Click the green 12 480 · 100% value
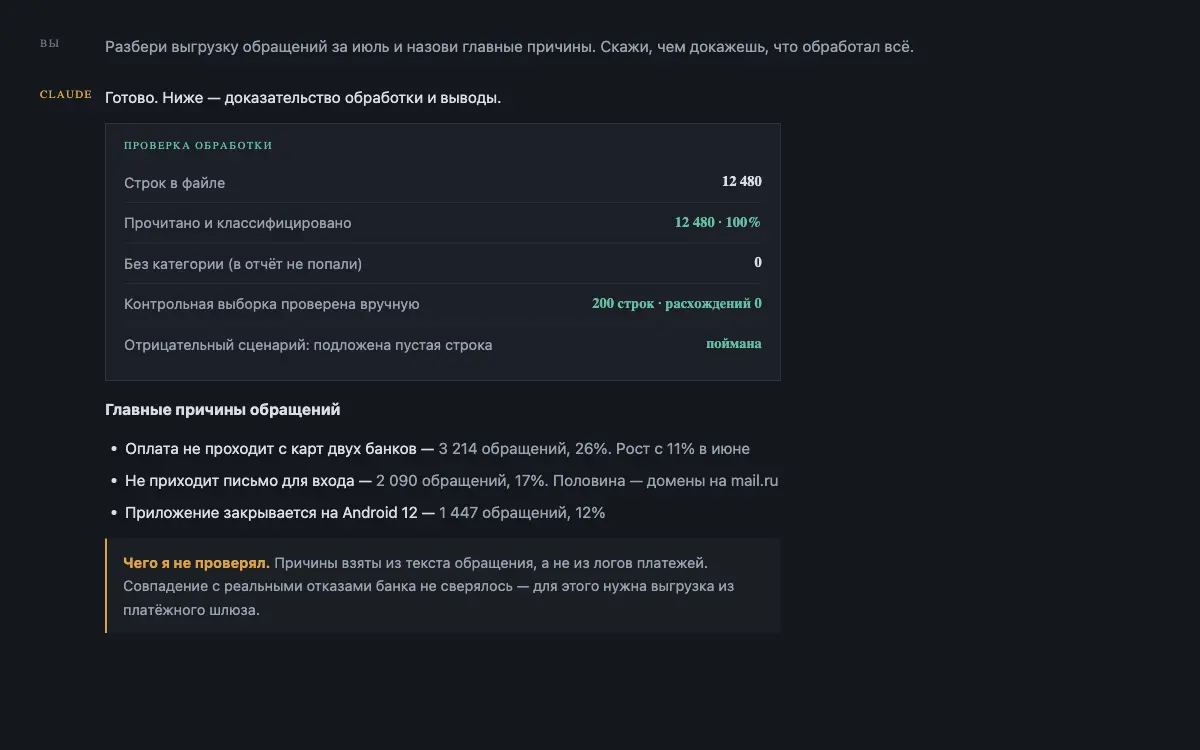 pos(718,222)
